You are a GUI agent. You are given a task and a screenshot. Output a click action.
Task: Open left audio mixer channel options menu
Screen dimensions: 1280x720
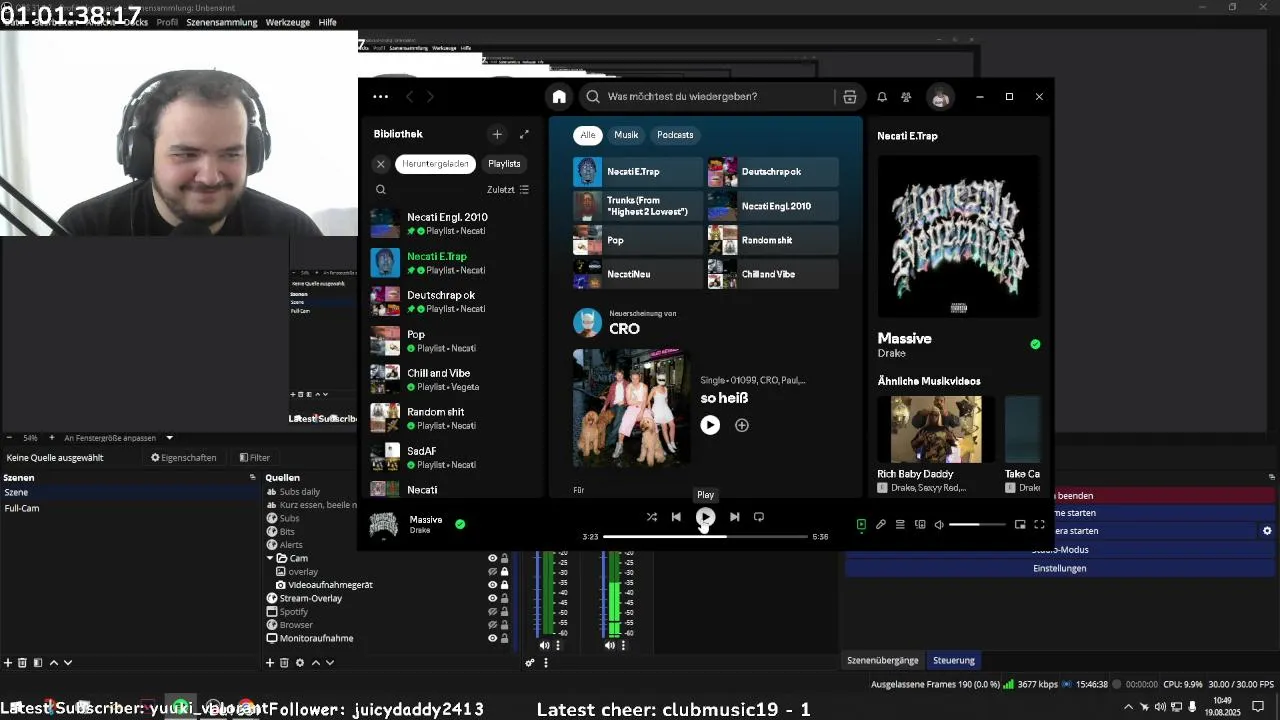tap(558, 645)
